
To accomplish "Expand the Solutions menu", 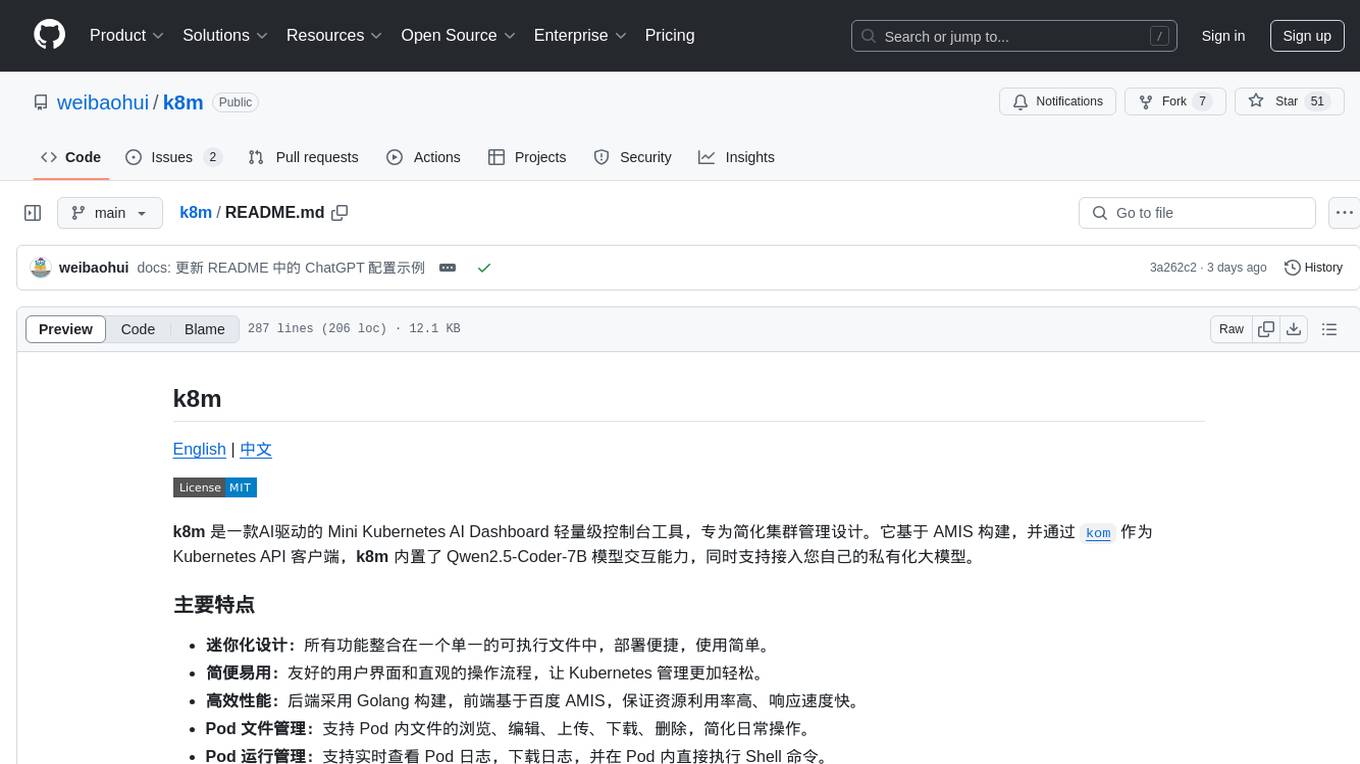I will point(225,35).
